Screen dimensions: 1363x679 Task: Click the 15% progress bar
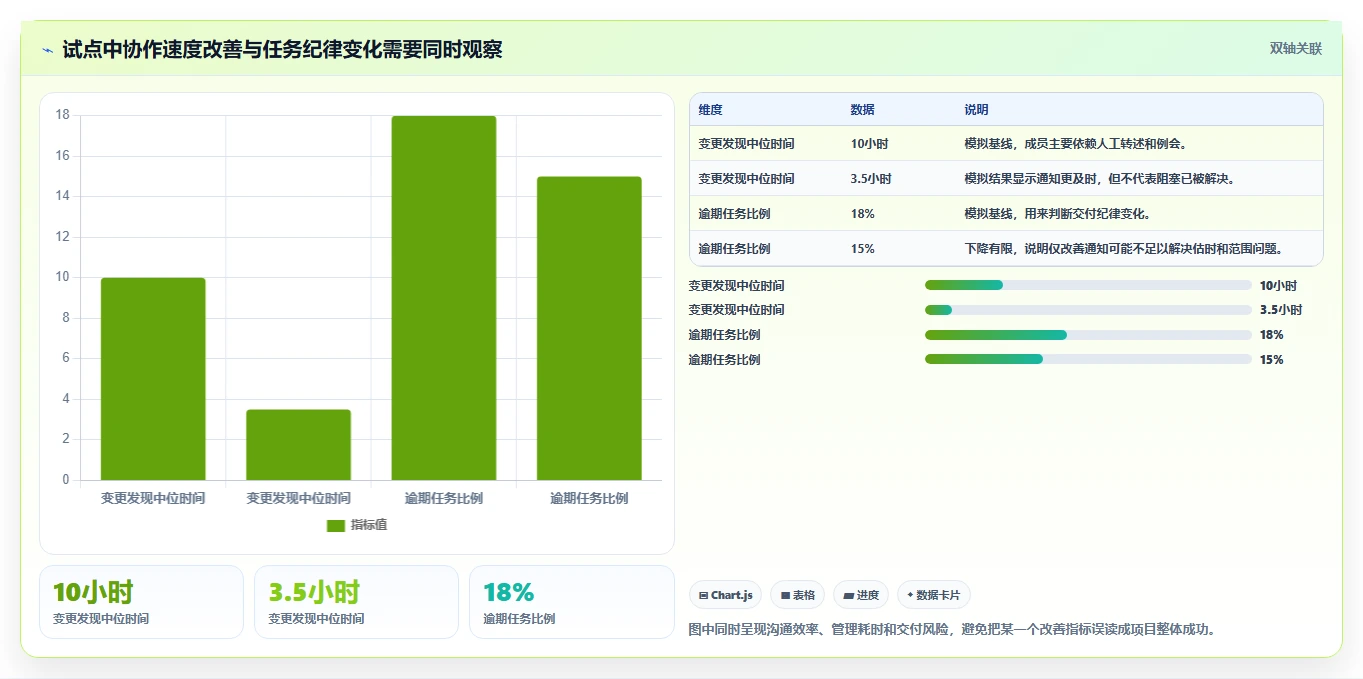point(1088,359)
